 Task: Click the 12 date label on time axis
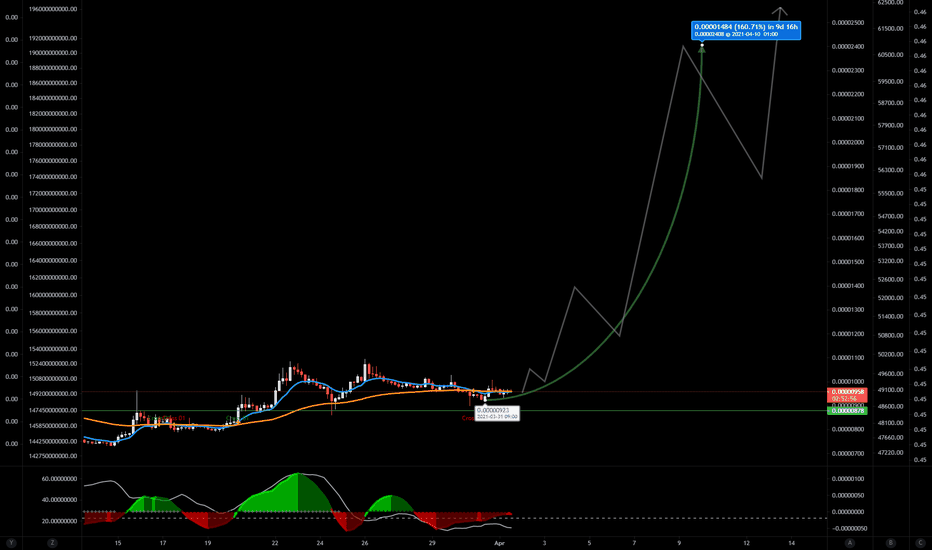pos(747,543)
